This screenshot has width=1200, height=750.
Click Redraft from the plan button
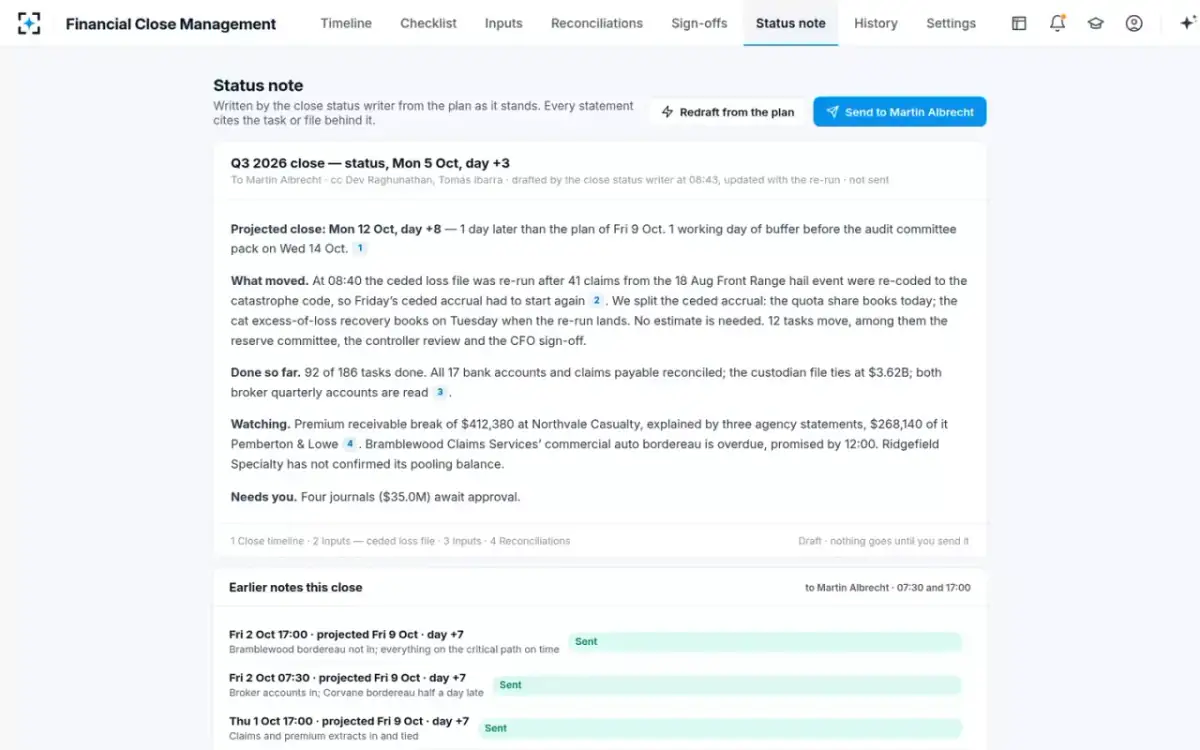coord(728,112)
